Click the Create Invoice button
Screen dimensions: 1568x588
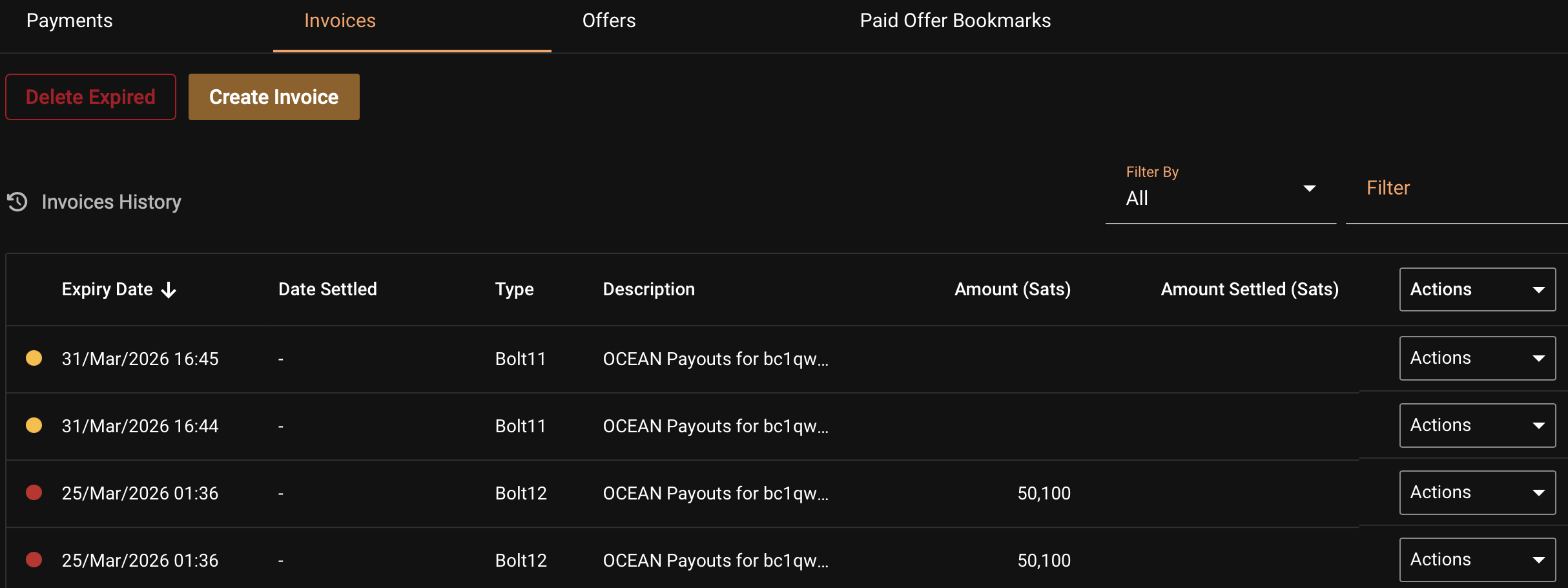pyautogui.click(x=274, y=97)
